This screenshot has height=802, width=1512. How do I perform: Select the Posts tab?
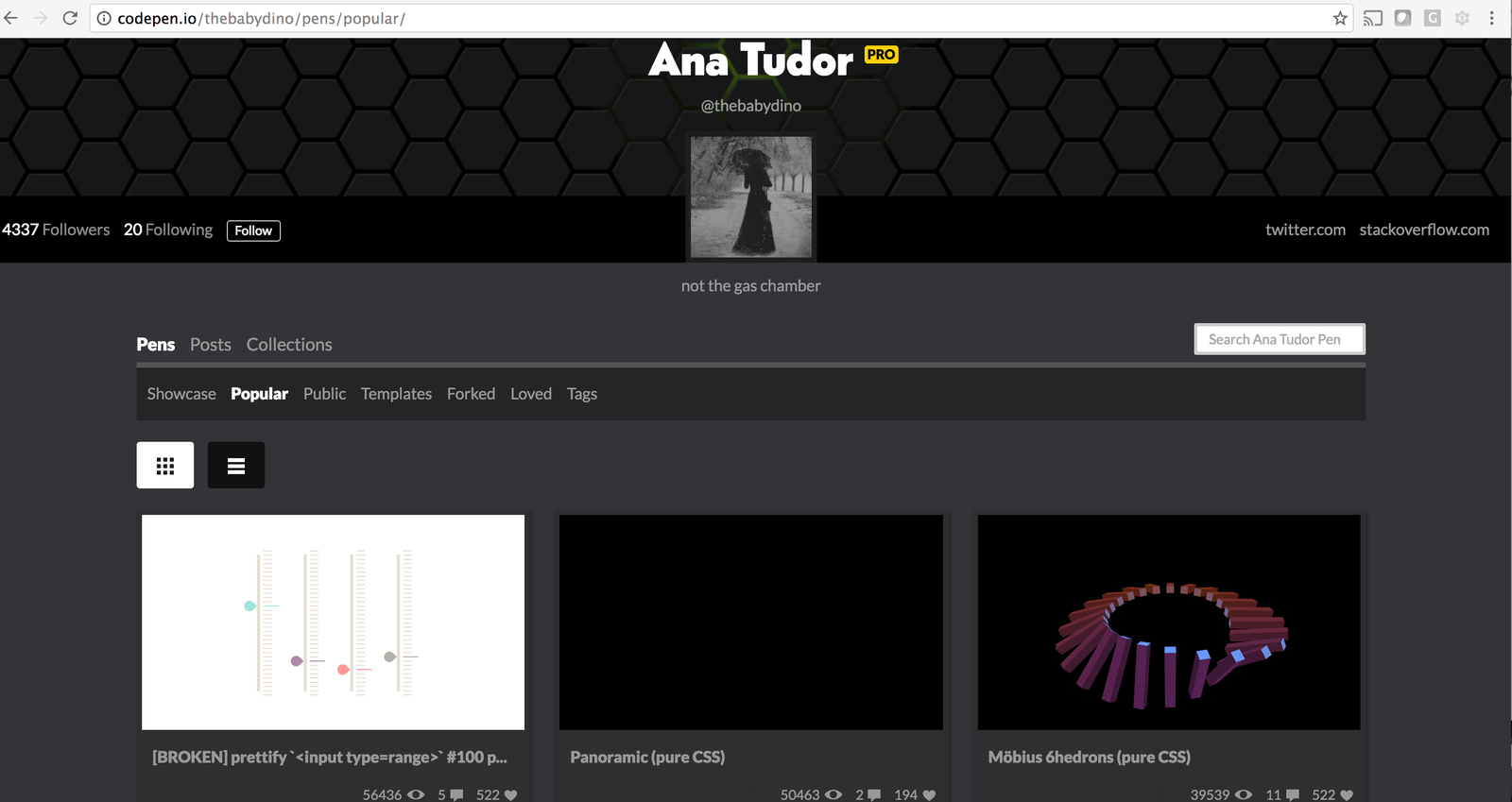[211, 345]
